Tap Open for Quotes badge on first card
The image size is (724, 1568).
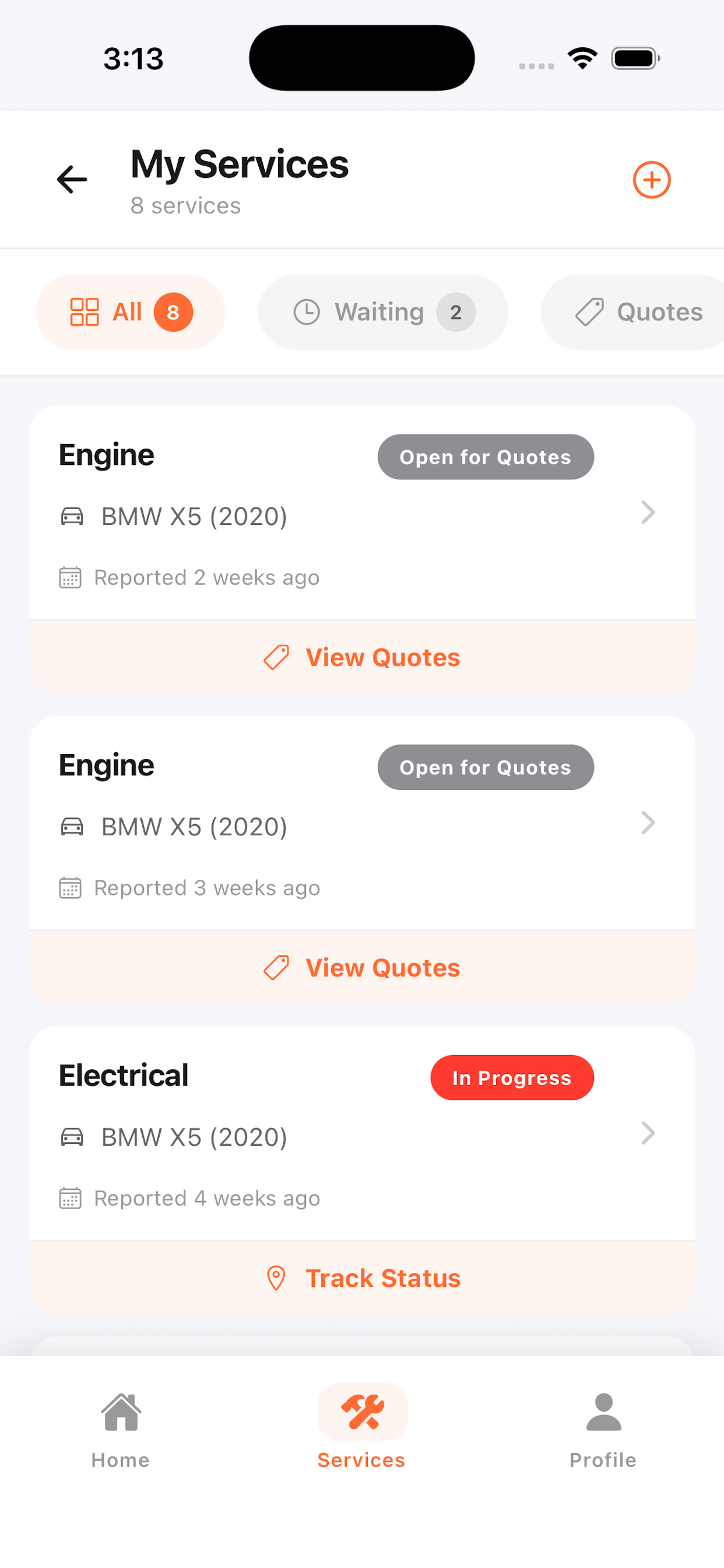coord(486,457)
